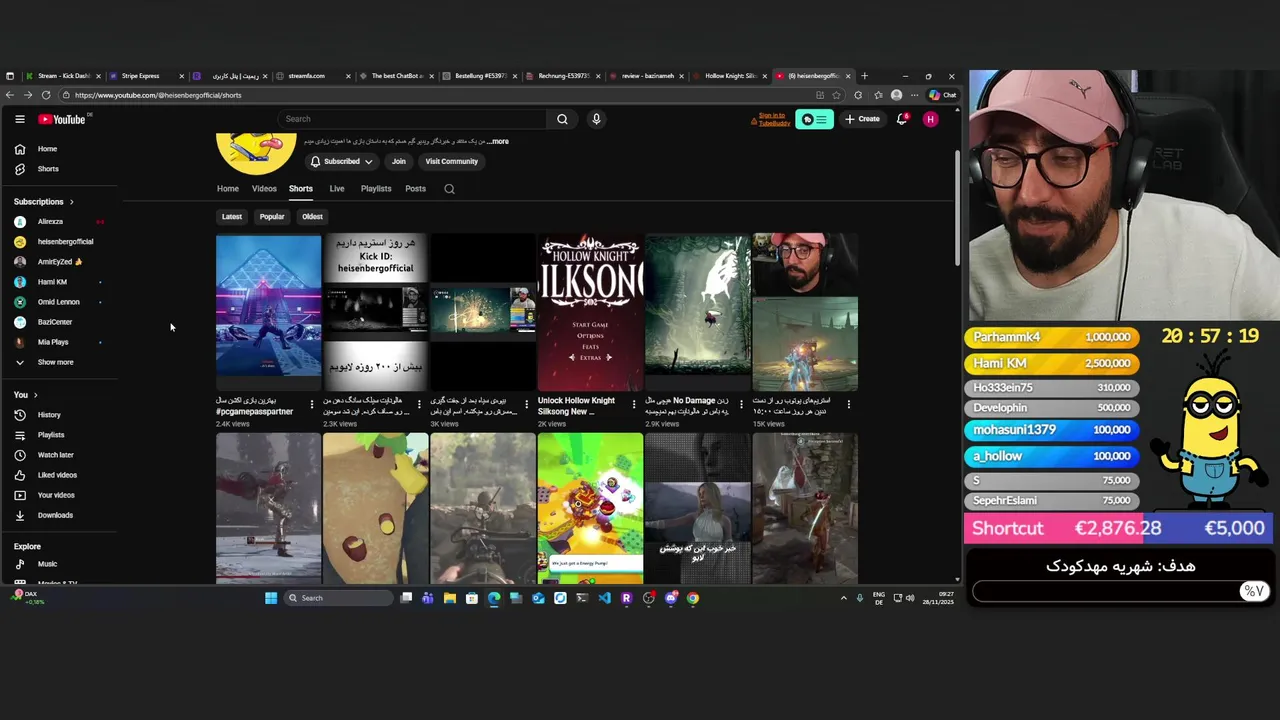Search within the channel magnifier icon
This screenshot has height=720, width=1280.
click(449, 189)
